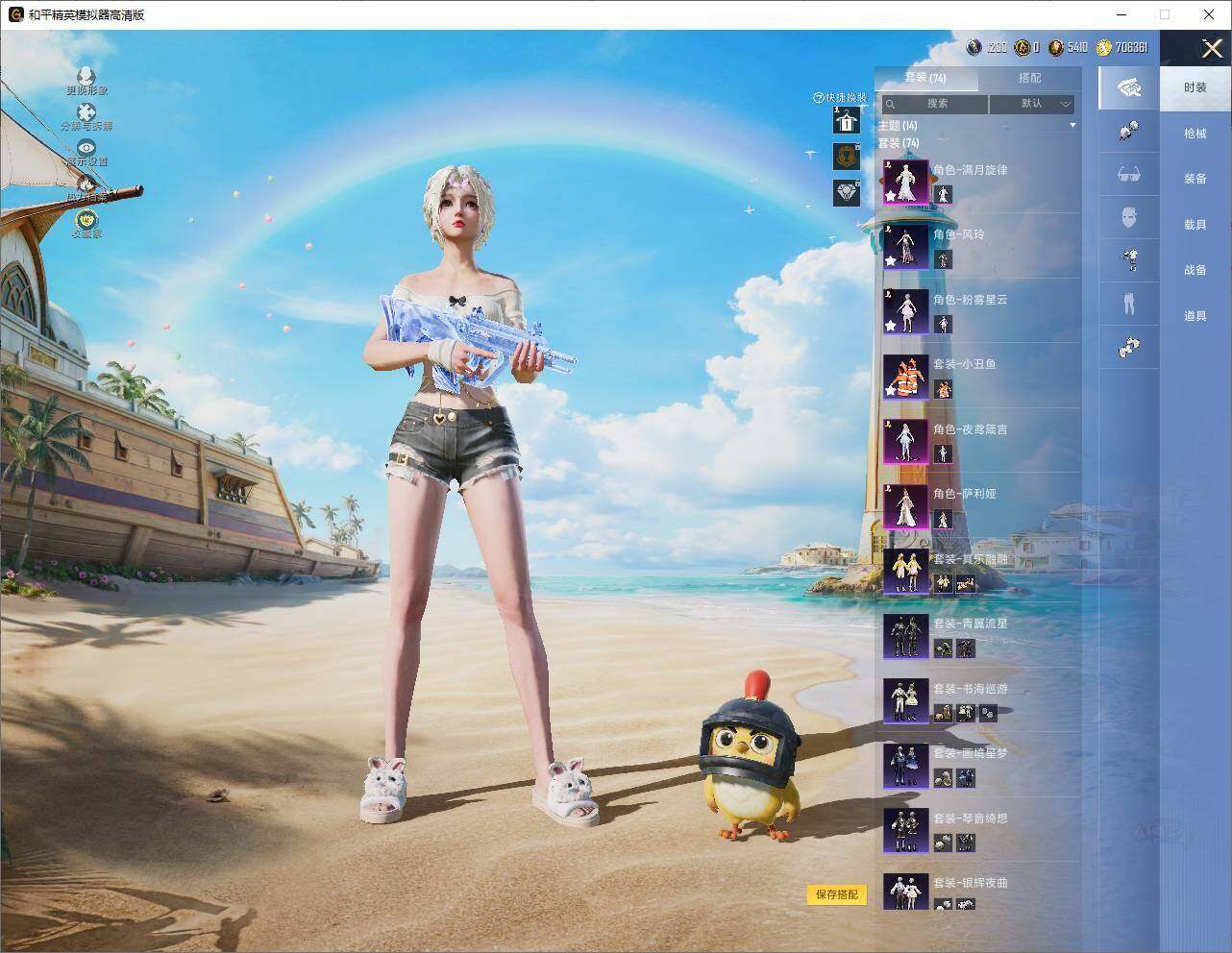
Task: Click the diamond quick-change slot icon
Action: click(x=846, y=193)
